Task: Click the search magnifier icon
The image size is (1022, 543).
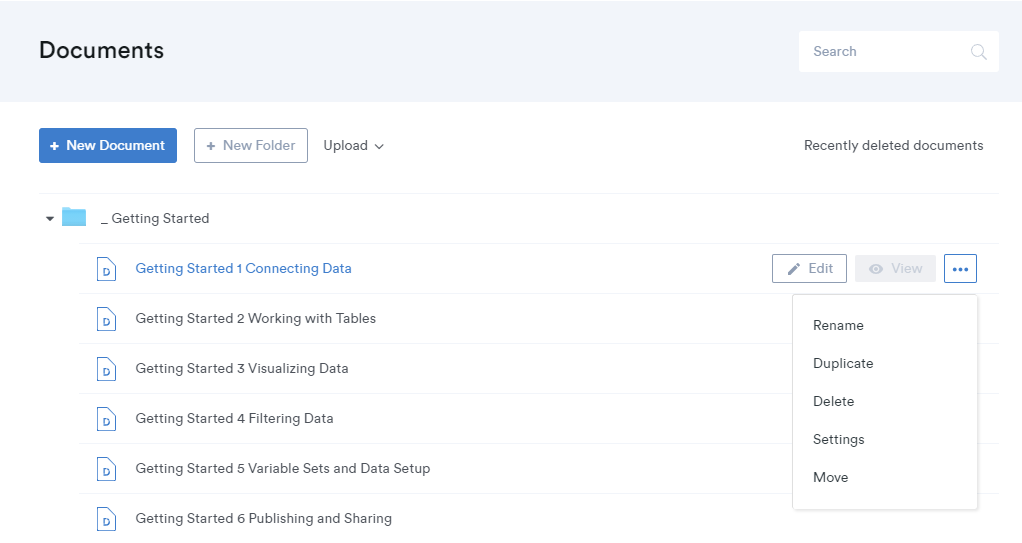Action: (x=978, y=52)
